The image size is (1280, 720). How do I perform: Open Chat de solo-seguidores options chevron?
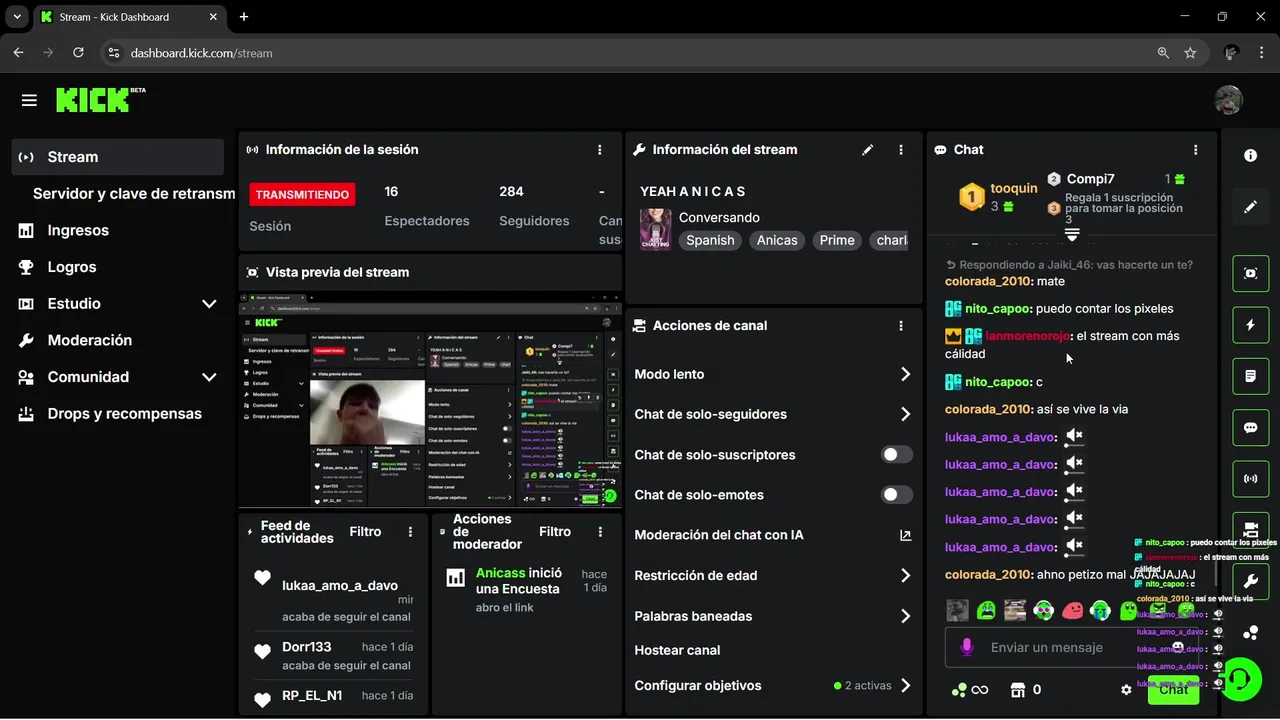point(905,414)
